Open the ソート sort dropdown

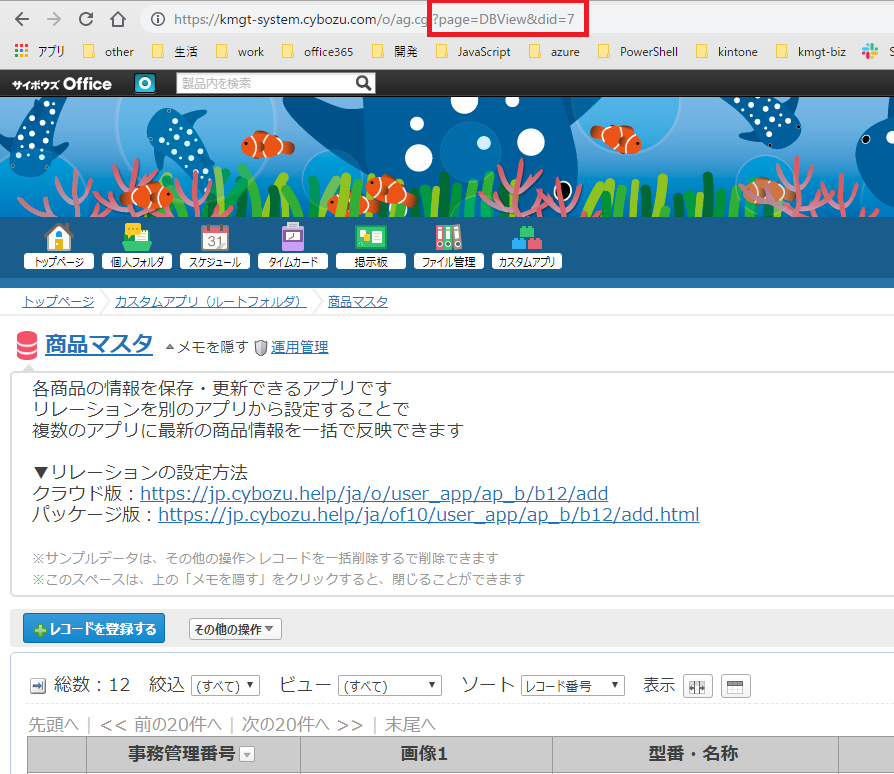572,686
